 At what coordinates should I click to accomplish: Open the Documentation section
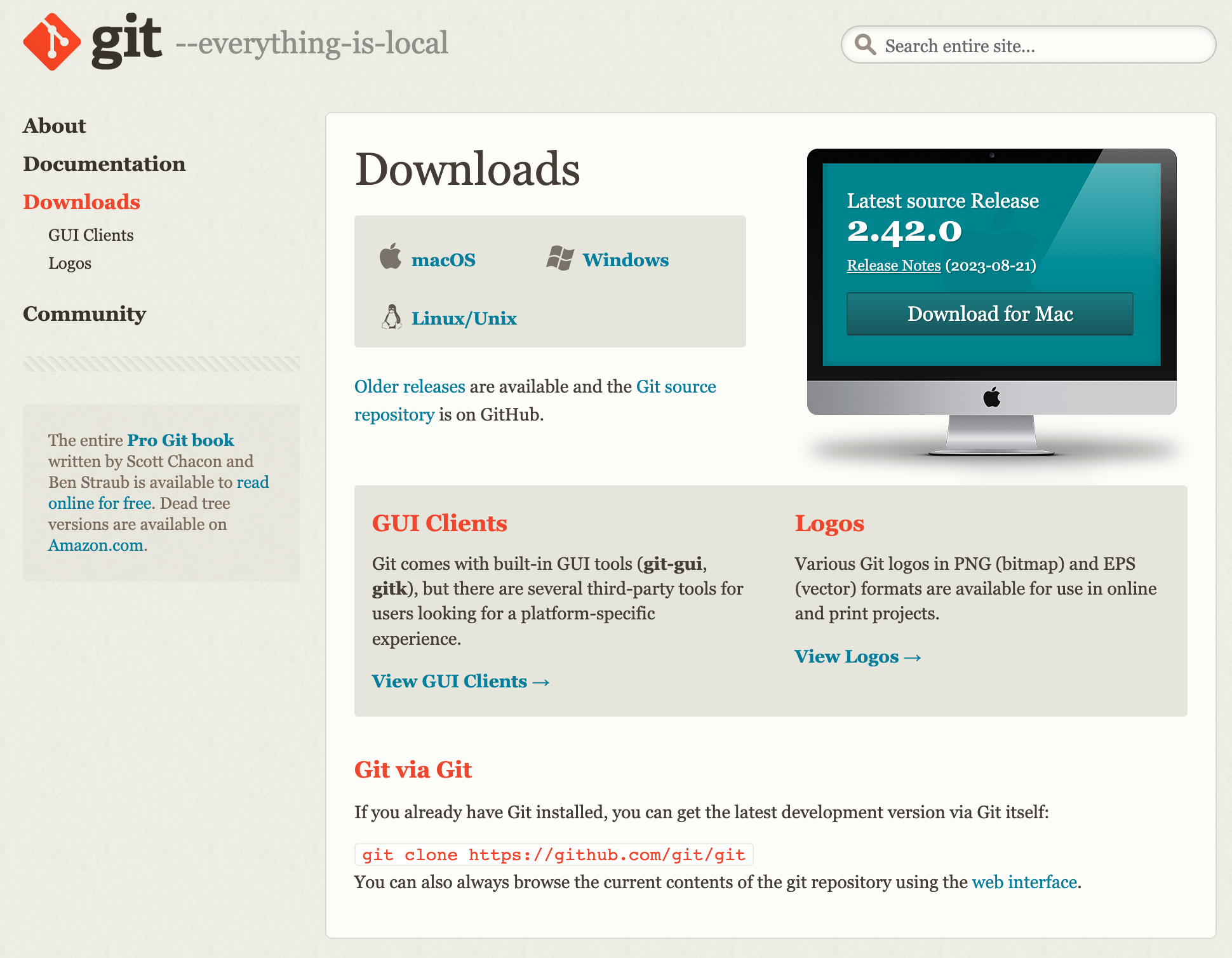pos(104,164)
